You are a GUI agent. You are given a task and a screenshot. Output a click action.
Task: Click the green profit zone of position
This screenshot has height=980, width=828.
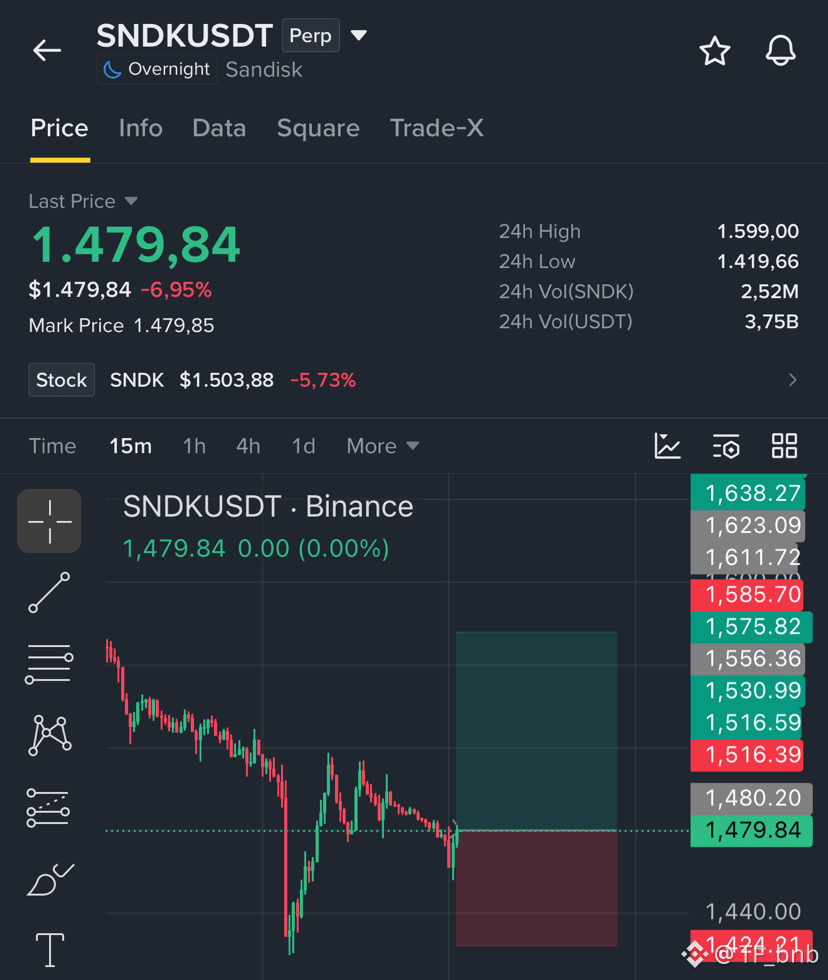click(536, 731)
